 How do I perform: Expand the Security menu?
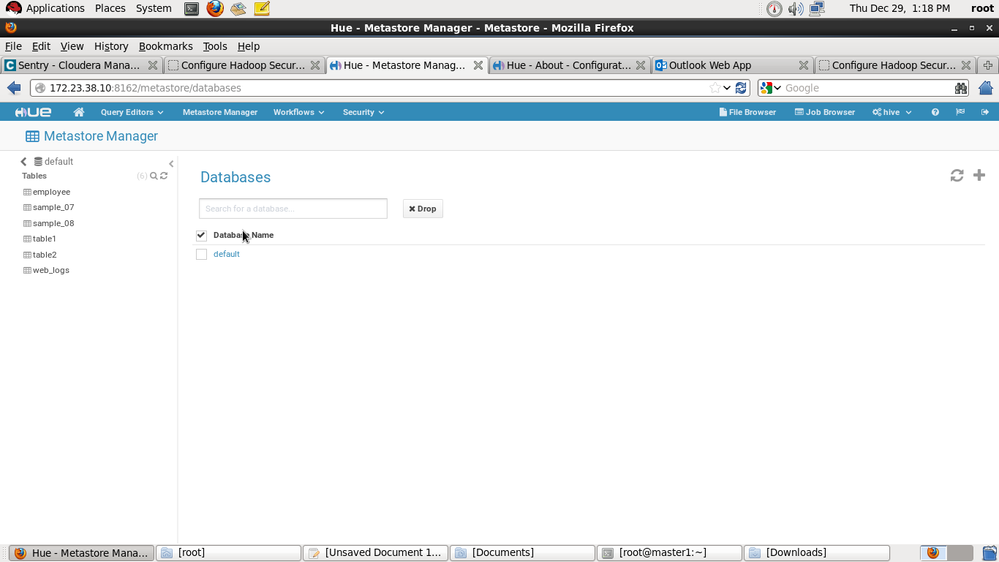(x=363, y=112)
